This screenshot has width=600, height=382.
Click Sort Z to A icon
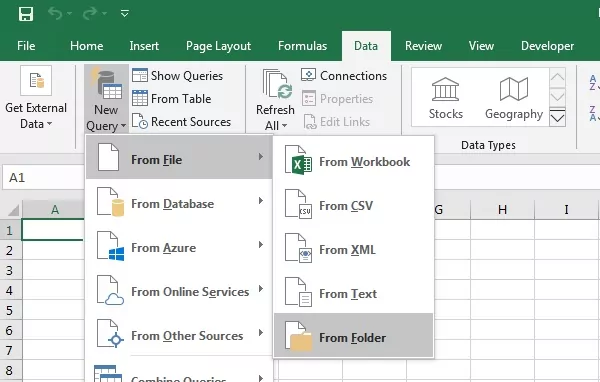[593, 113]
